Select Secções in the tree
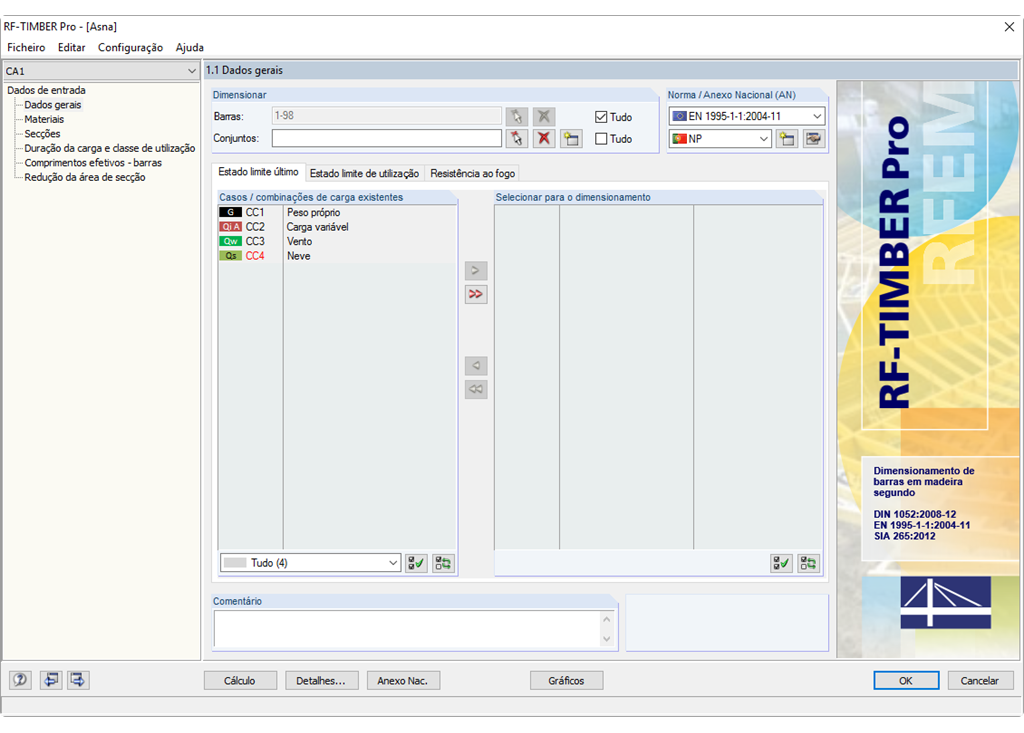This screenshot has height=733, width=1024. tap(42, 133)
